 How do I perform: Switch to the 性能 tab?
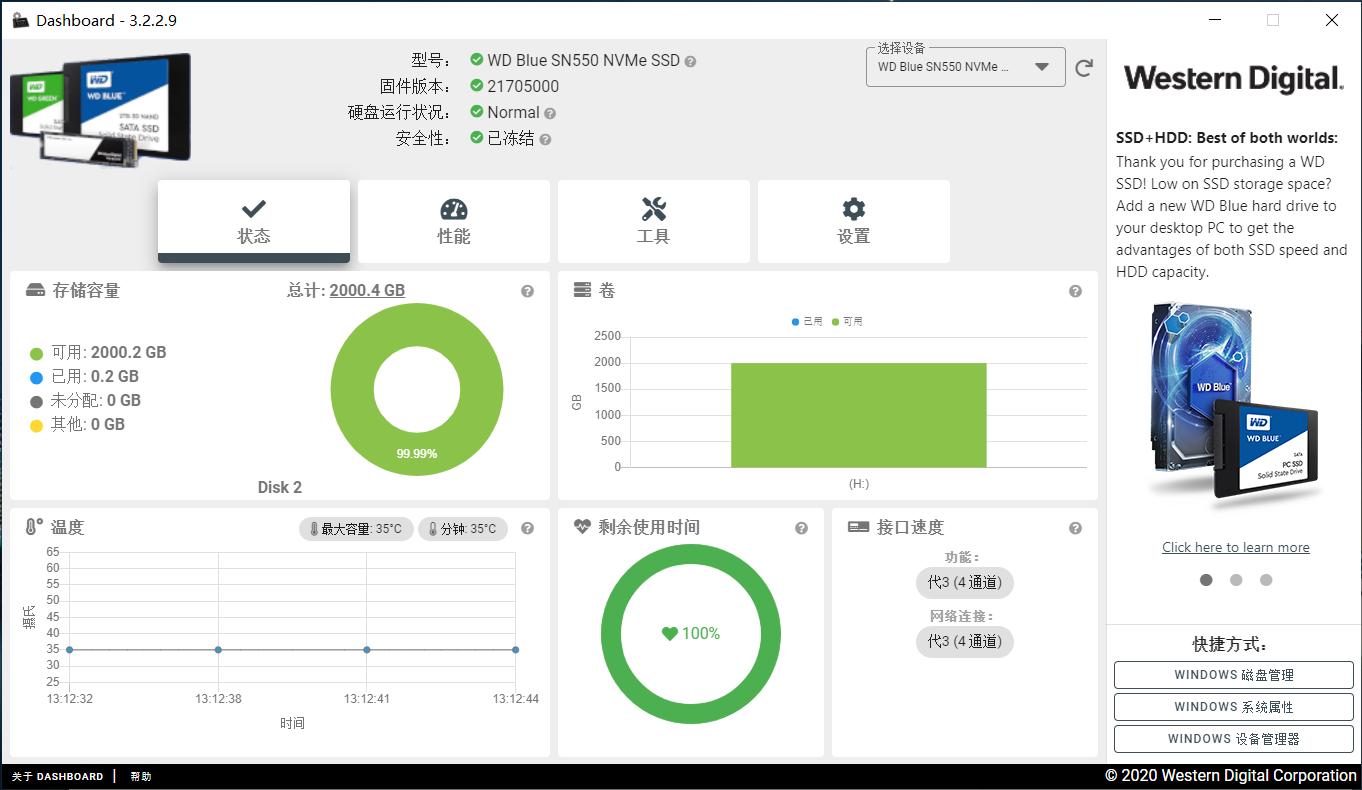(x=453, y=221)
